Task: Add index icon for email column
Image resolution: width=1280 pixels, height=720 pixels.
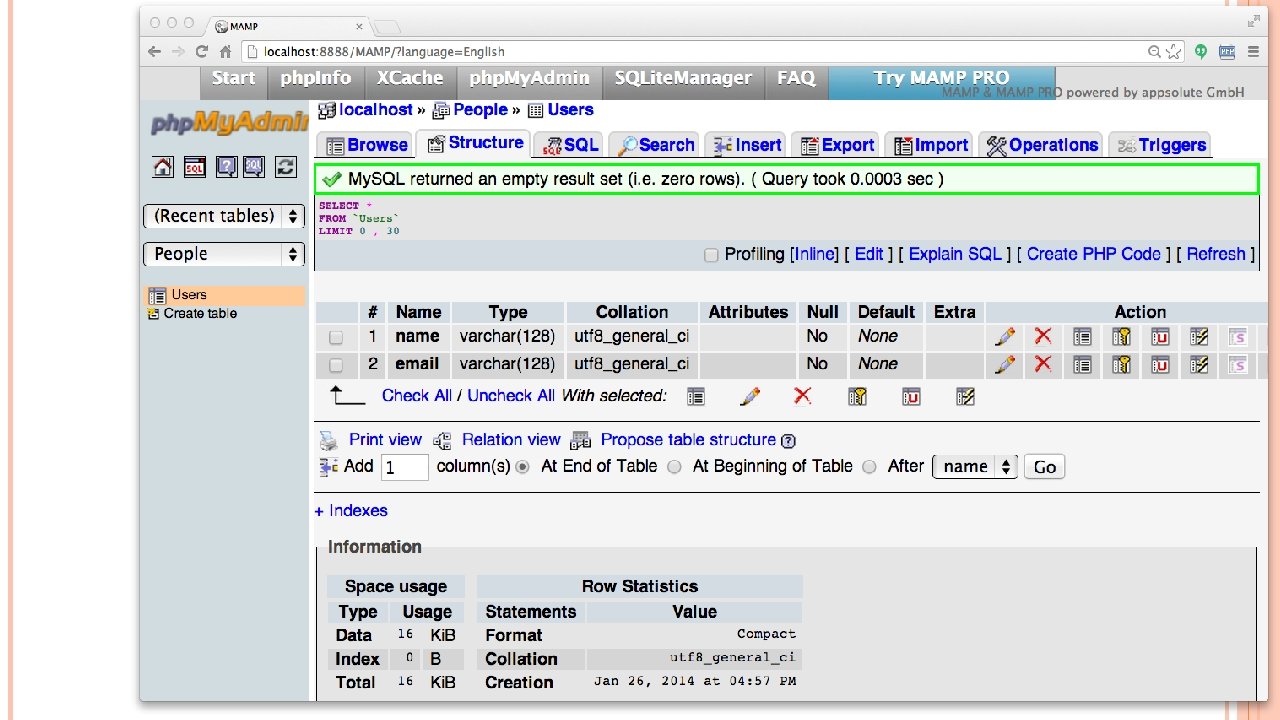Action: [1199, 365]
